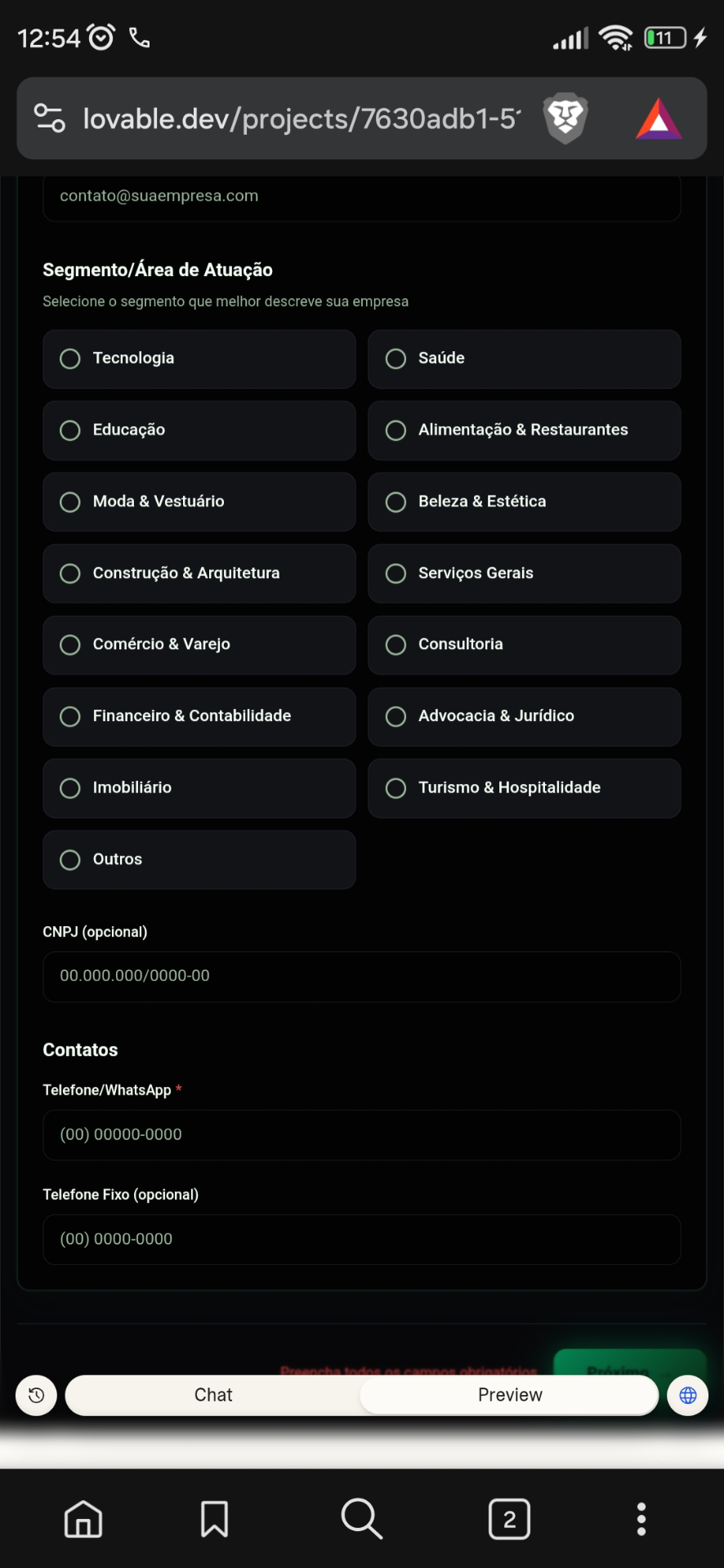Open the tab switcher showing 2
Image resolution: width=724 pixels, height=1568 pixels.
coord(509,1519)
